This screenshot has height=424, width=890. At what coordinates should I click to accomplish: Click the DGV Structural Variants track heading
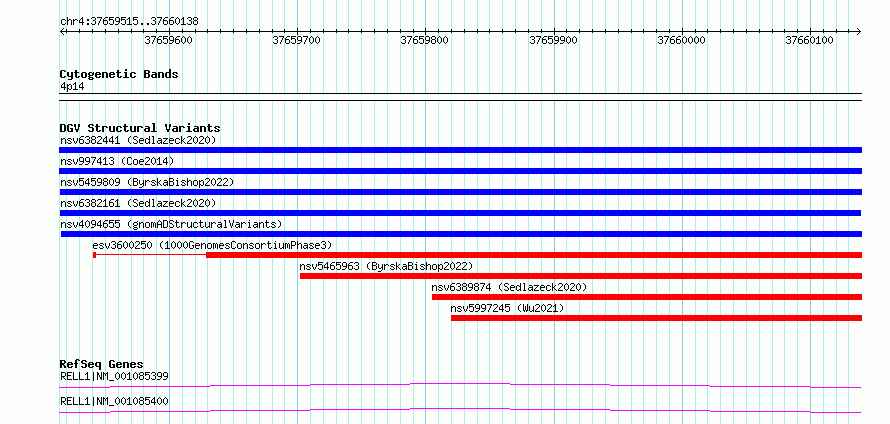(x=140, y=128)
